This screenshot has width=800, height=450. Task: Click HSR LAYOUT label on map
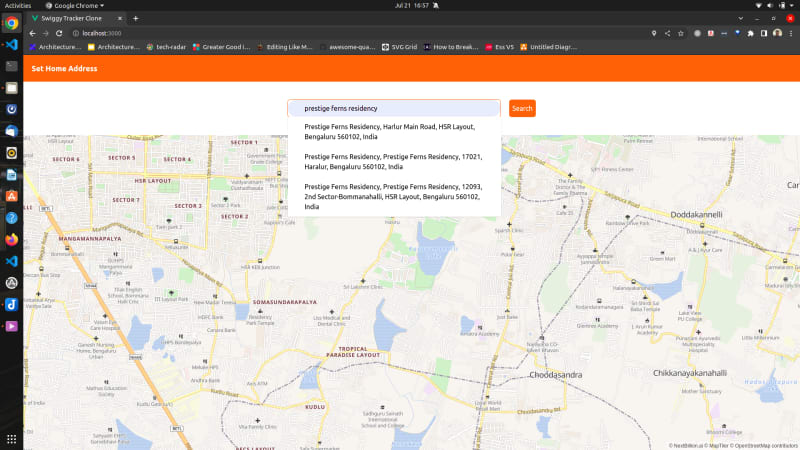pos(153,181)
